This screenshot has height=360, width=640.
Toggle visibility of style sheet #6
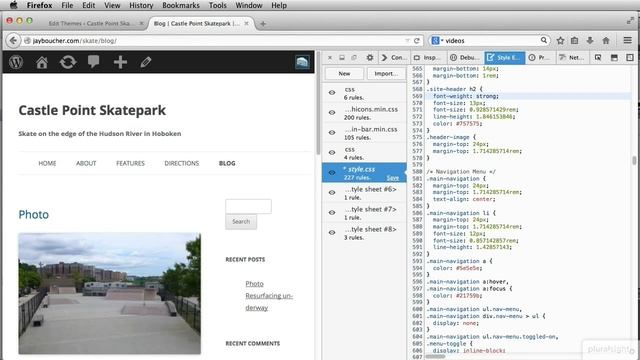332,193
